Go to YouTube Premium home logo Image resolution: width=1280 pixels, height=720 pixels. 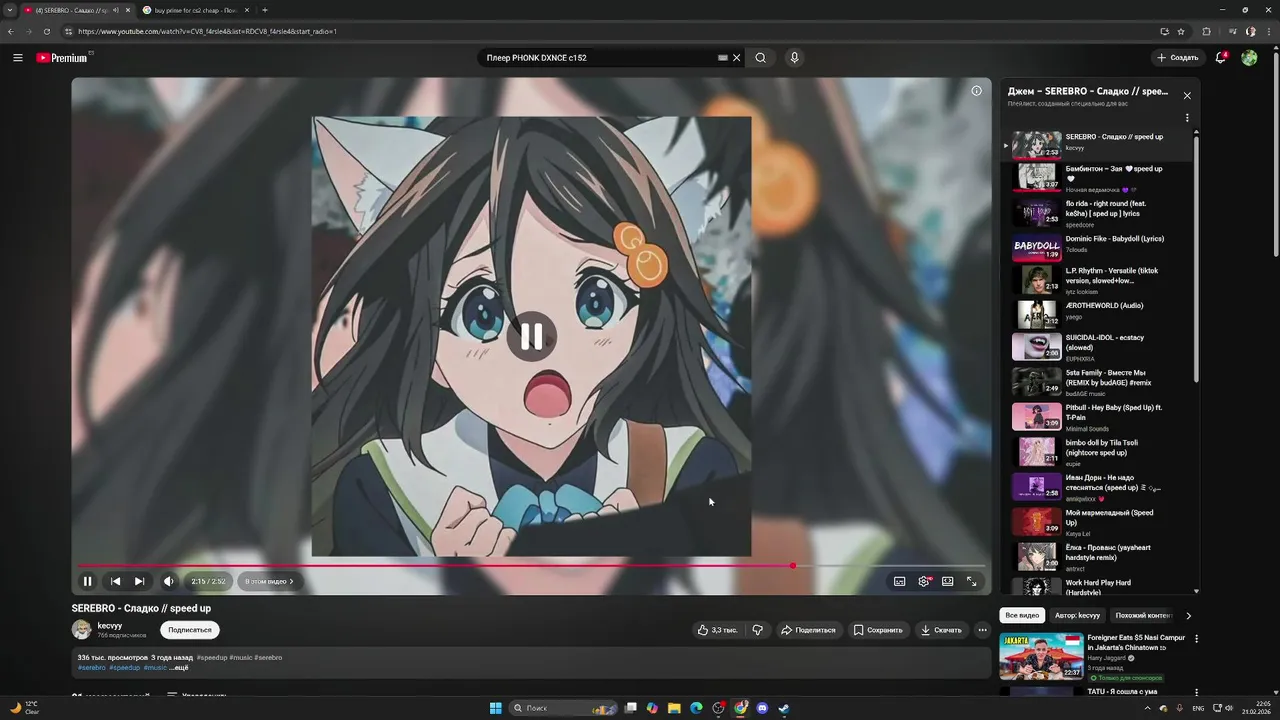[62, 58]
